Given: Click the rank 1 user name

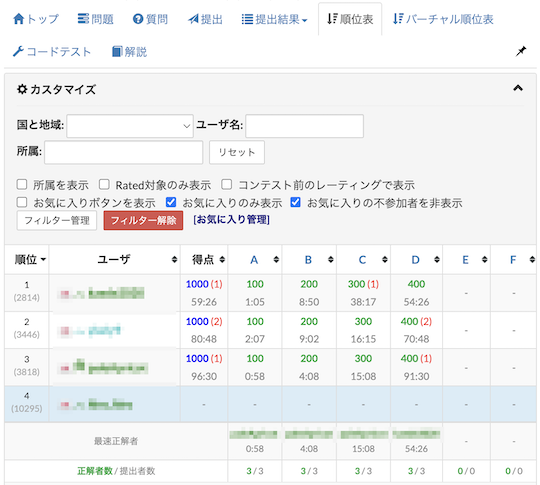Looking at the screenshot, I should (116, 293).
